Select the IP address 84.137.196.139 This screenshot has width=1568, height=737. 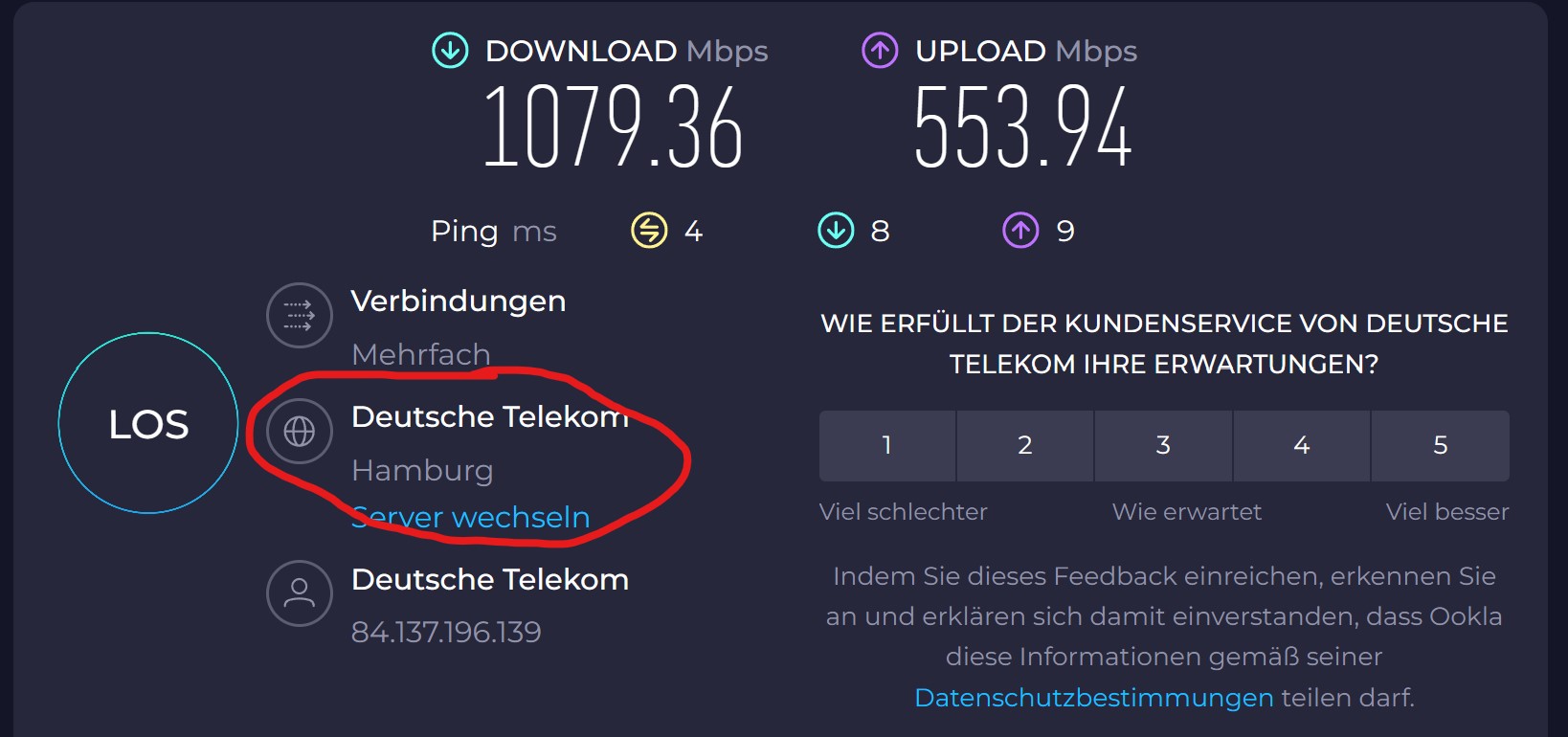tap(446, 631)
